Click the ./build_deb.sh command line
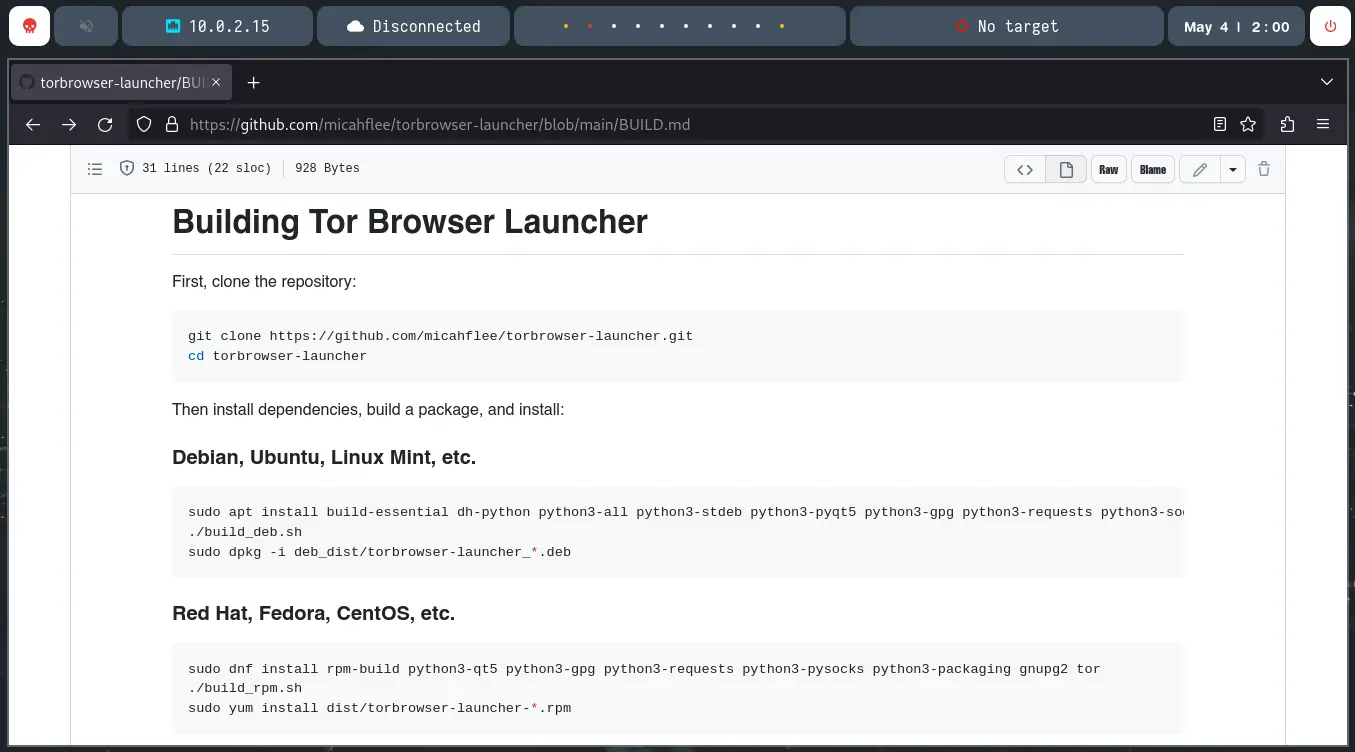 [245, 532]
